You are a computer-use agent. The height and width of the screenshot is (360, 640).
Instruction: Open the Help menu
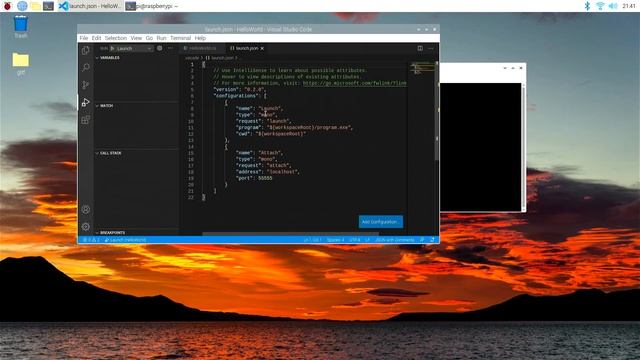(x=200, y=38)
